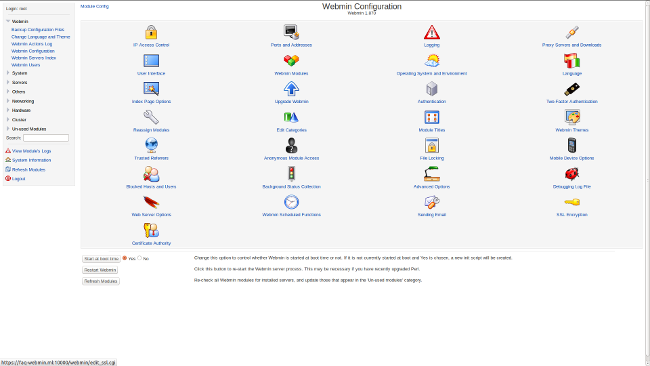The width and height of the screenshot is (650, 366).
Task: Open Two-Factor Authentication icon
Action: pyautogui.click(x=572, y=89)
